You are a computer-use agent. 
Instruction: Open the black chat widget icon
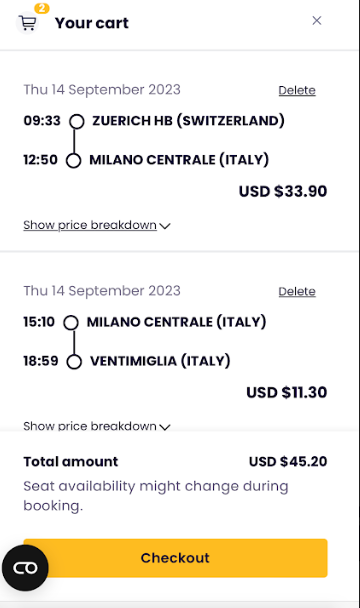pyautogui.click(x=25, y=568)
